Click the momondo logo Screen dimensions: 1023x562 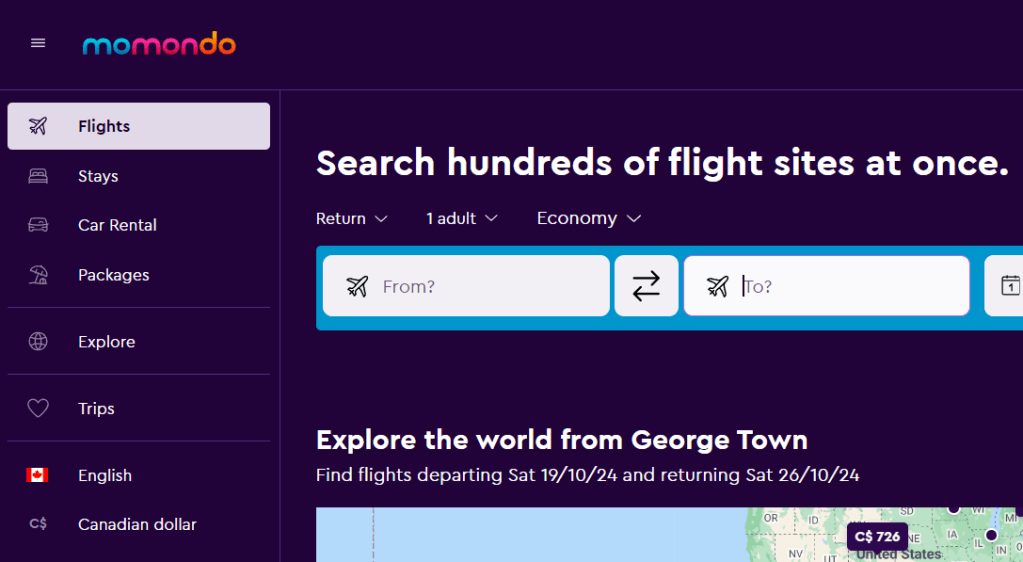[x=159, y=44]
